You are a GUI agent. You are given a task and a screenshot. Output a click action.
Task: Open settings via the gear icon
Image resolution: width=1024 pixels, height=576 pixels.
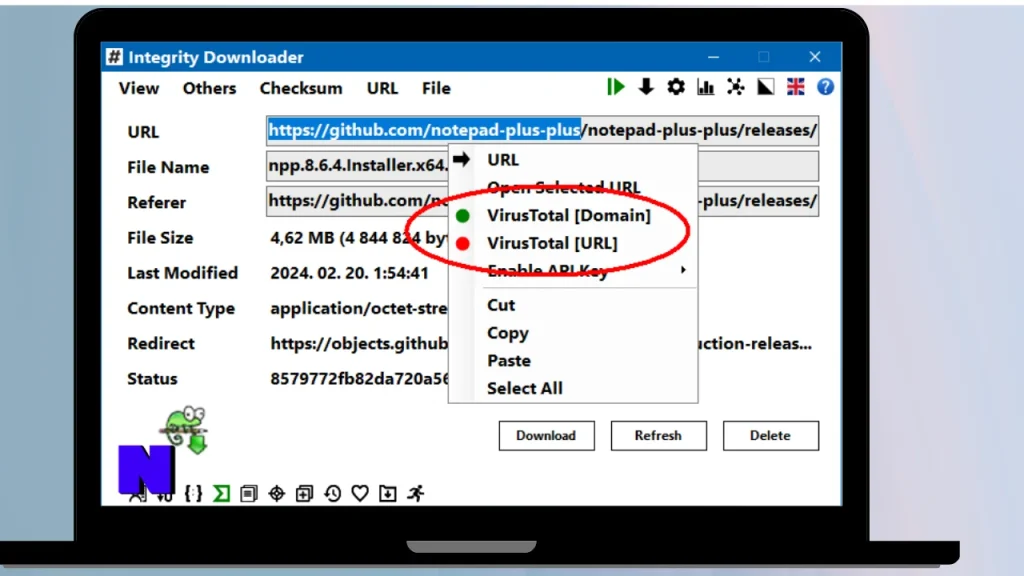pyautogui.click(x=676, y=87)
